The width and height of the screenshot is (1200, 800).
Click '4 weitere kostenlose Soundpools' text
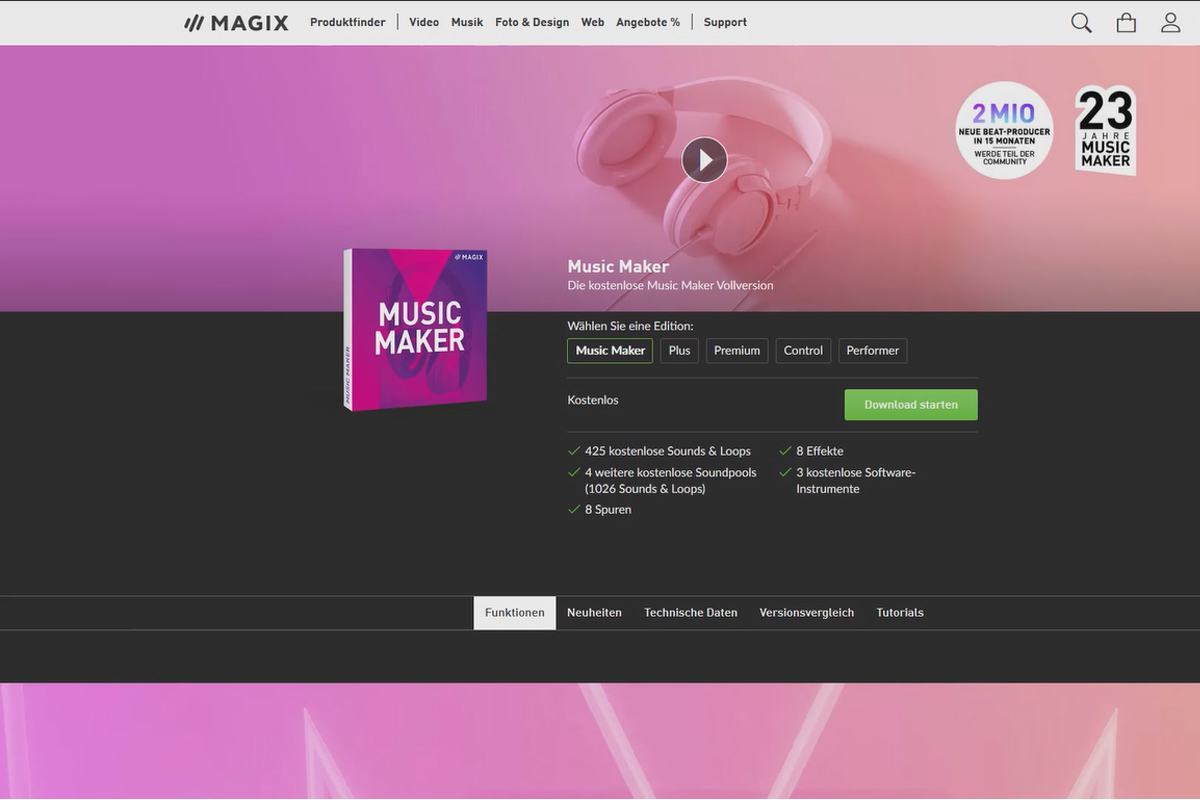point(671,480)
